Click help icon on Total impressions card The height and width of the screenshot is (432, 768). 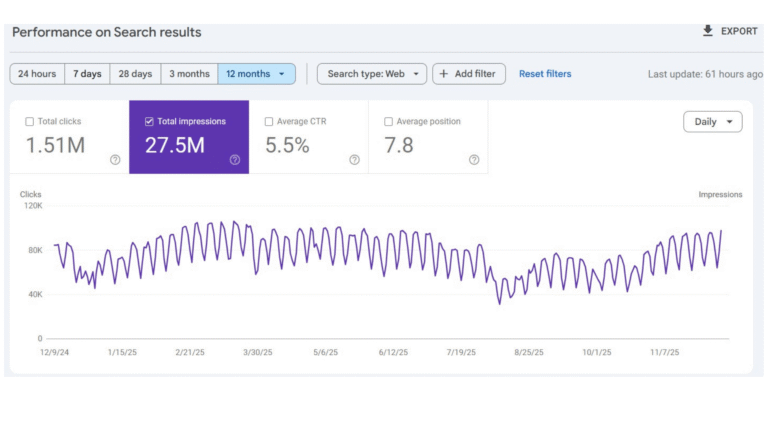(235, 159)
